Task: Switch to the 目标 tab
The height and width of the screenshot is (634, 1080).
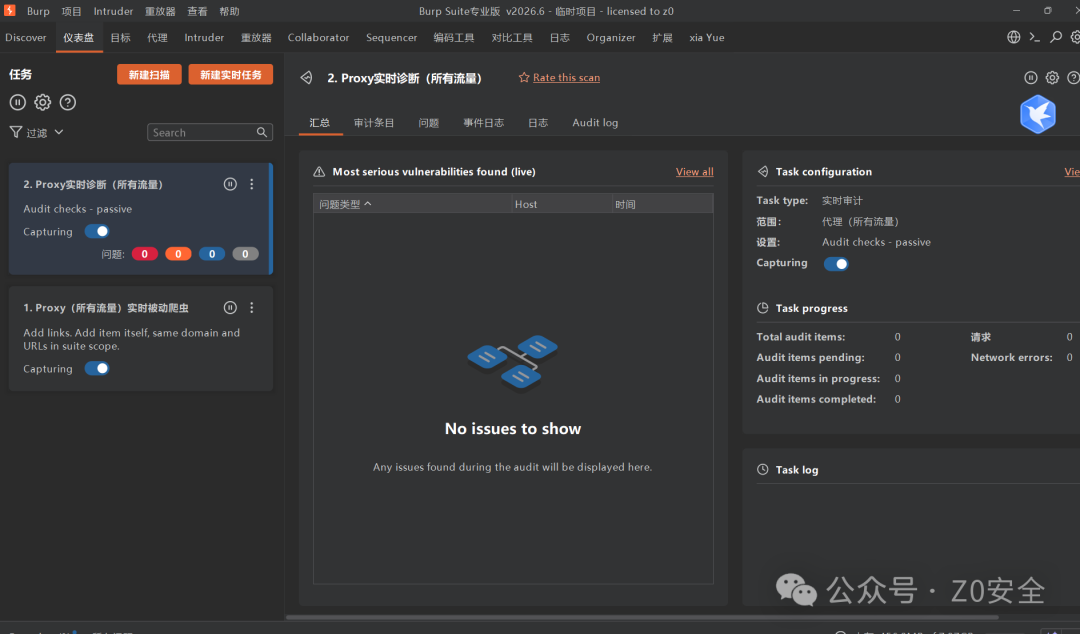Action: point(121,37)
